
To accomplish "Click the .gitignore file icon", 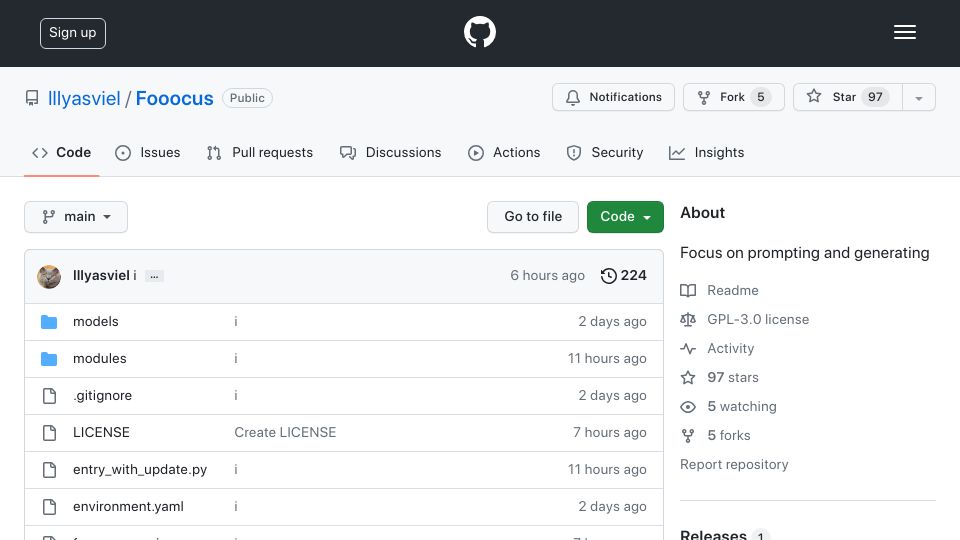I will coord(50,396).
